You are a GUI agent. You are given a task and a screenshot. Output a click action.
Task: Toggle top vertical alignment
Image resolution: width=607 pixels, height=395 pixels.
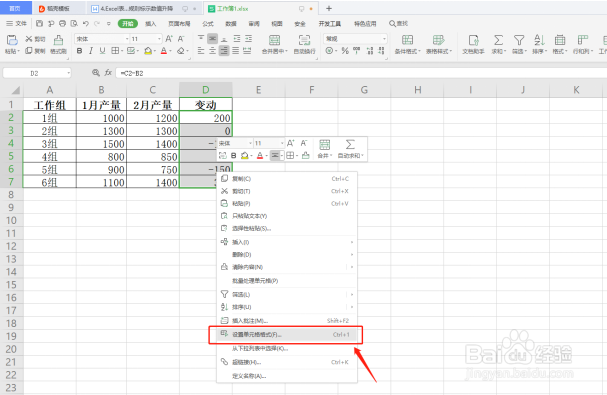point(201,38)
